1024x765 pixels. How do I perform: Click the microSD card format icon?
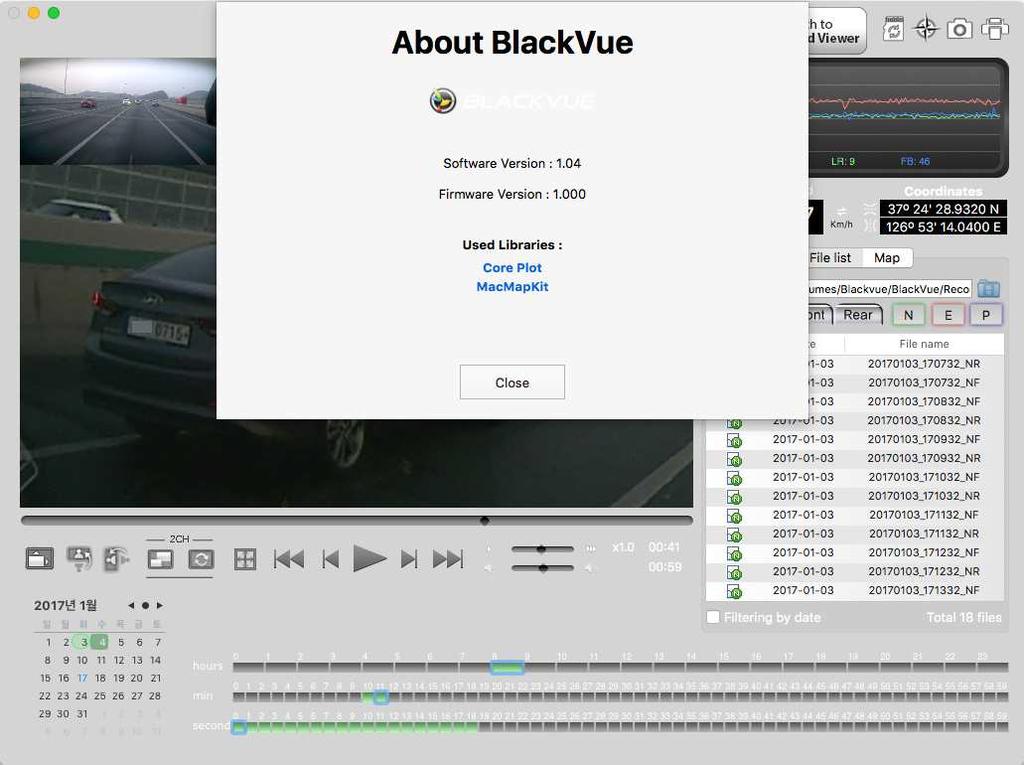tap(893, 29)
